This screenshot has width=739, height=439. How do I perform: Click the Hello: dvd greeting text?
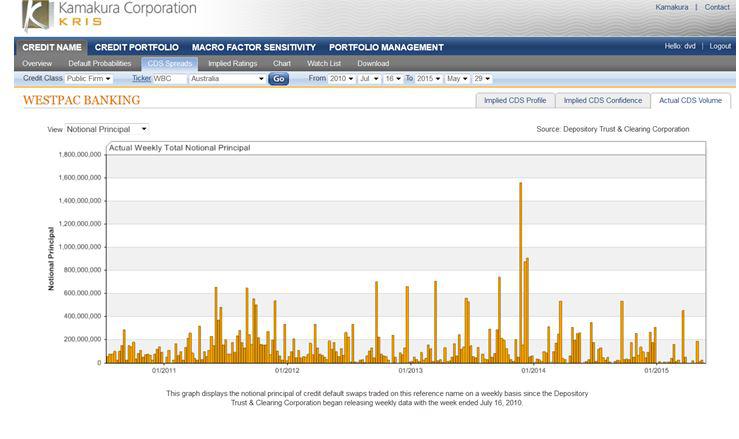click(x=680, y=46)
